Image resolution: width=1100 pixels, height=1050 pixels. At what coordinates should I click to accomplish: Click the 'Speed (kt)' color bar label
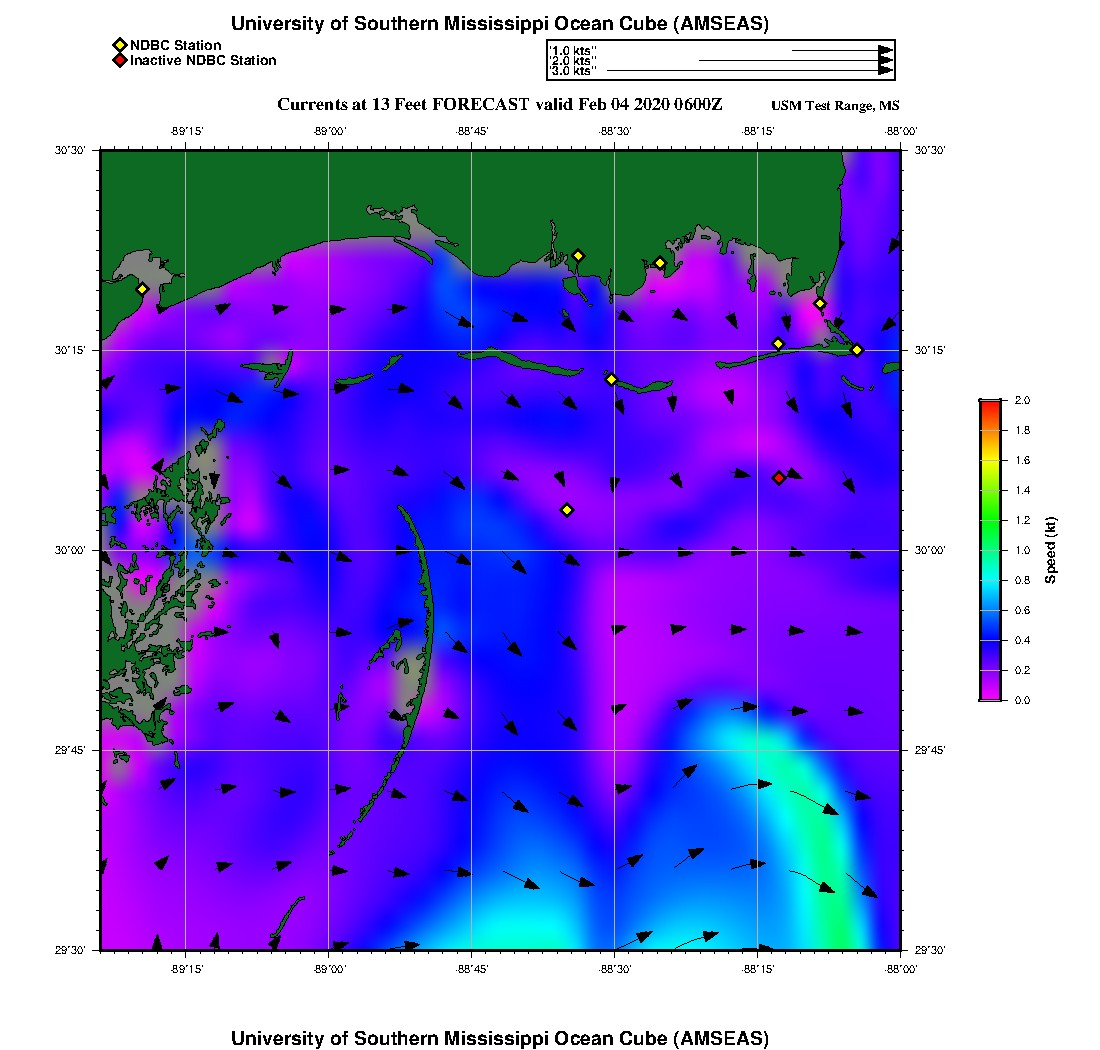click(x=1051, y=550)
